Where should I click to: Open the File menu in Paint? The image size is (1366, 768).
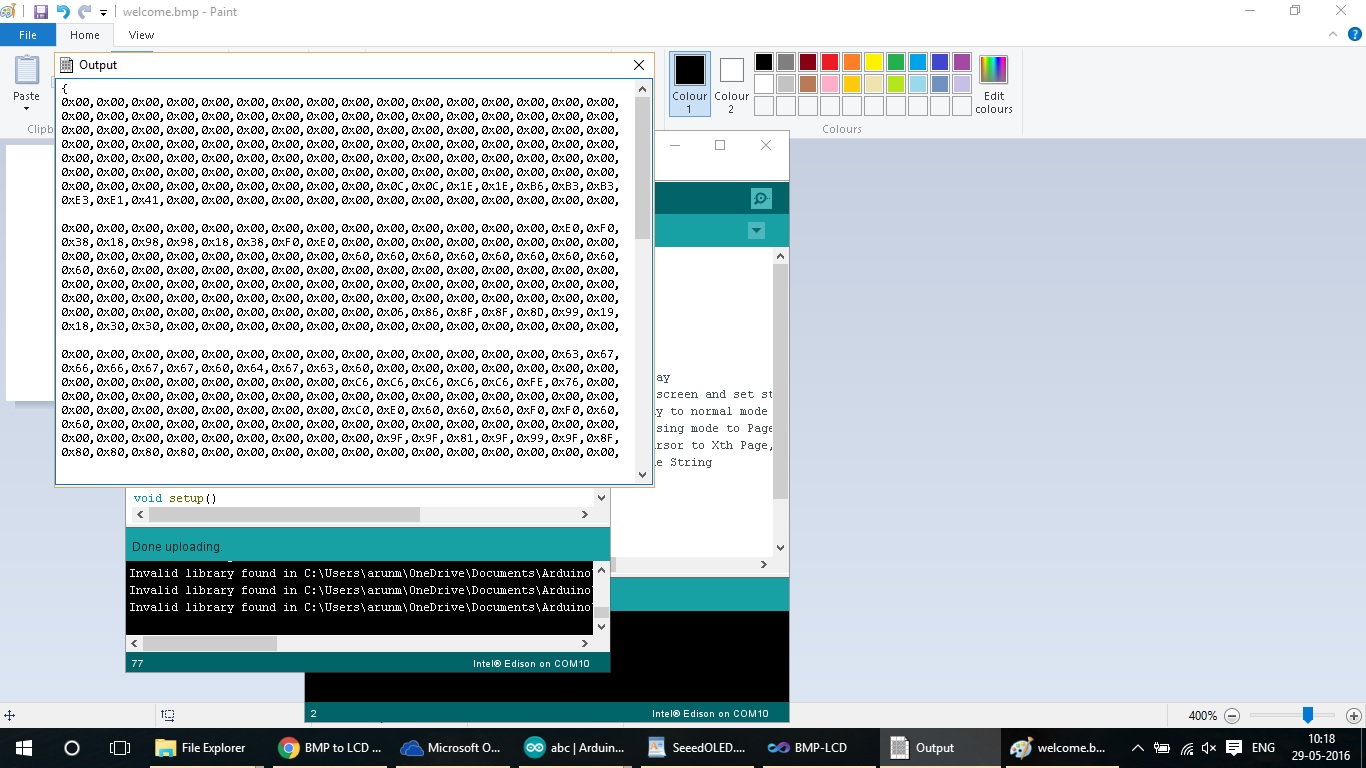click(28, 35)
